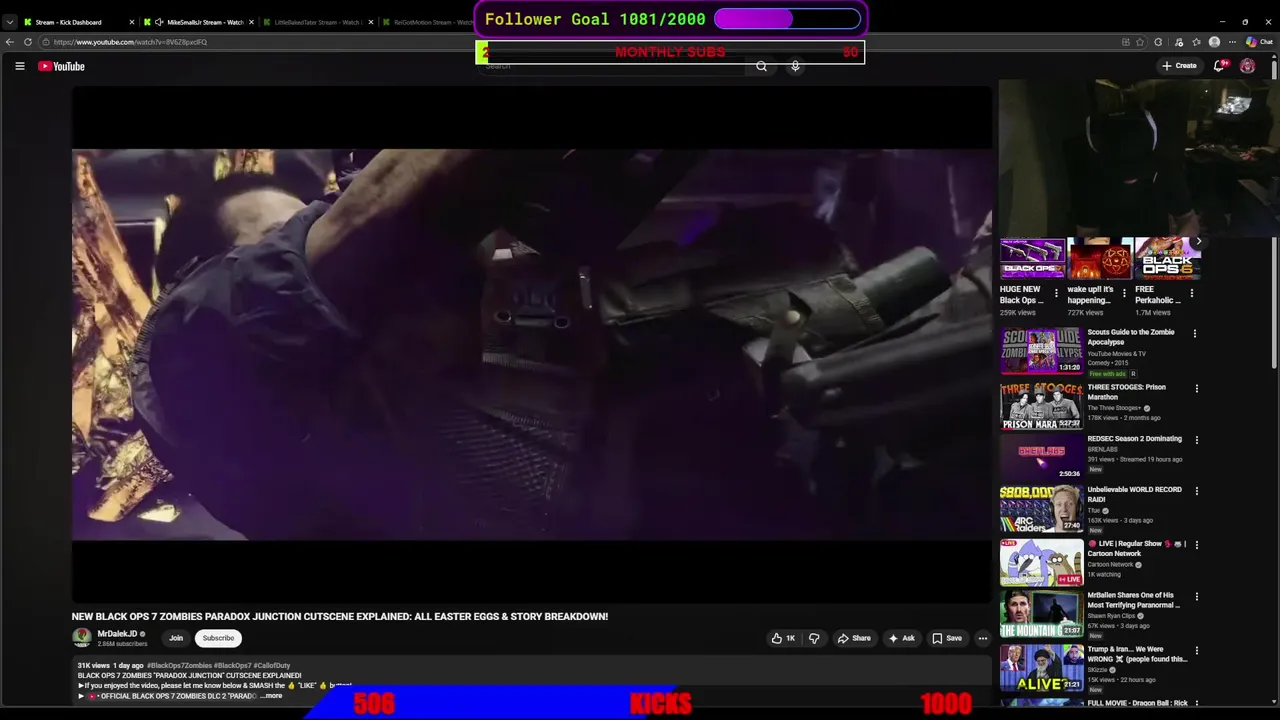This screenshot has width=1280, height=720.
Task: Close the MikeSmallsJr Stream tab
Action: [251, 22]
